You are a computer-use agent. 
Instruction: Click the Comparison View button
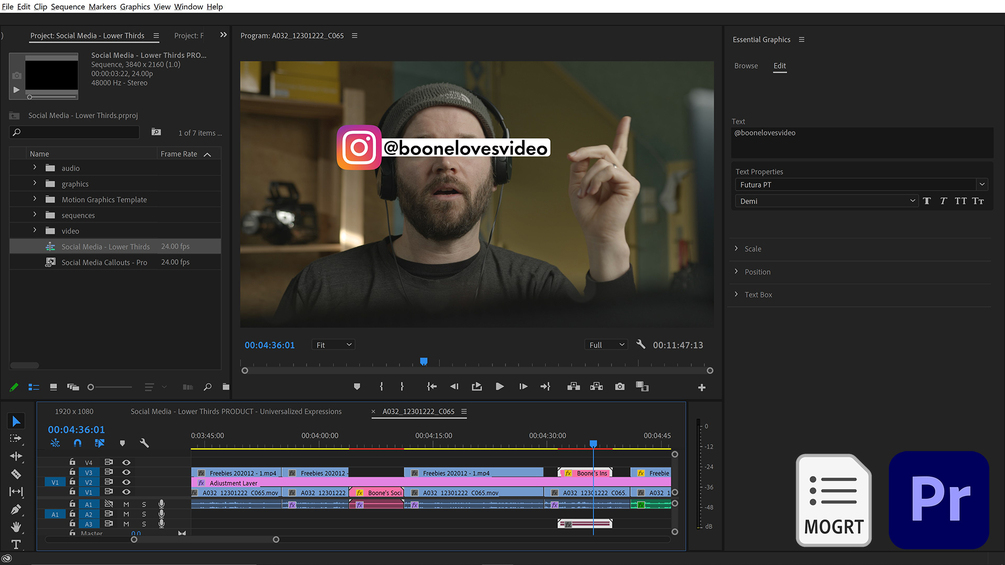(x=642, y=386)
